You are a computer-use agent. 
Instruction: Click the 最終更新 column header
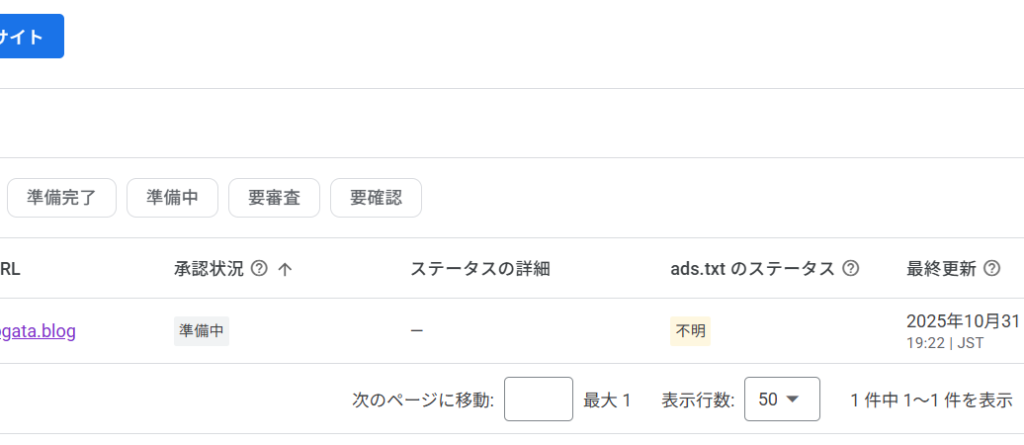940,268
